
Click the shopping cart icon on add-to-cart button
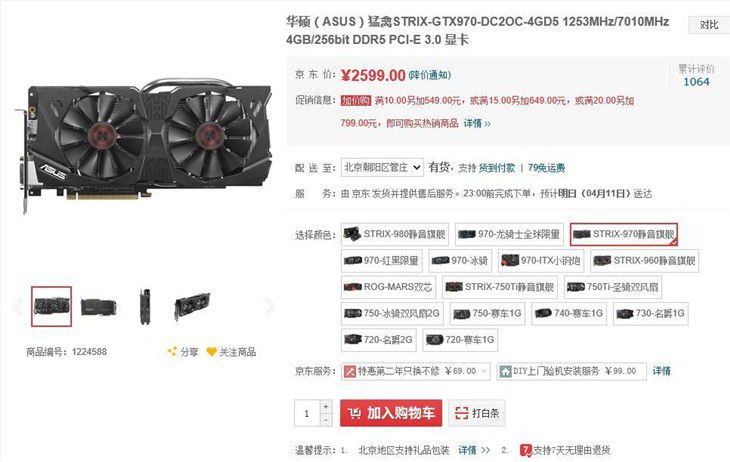point(354,413)
